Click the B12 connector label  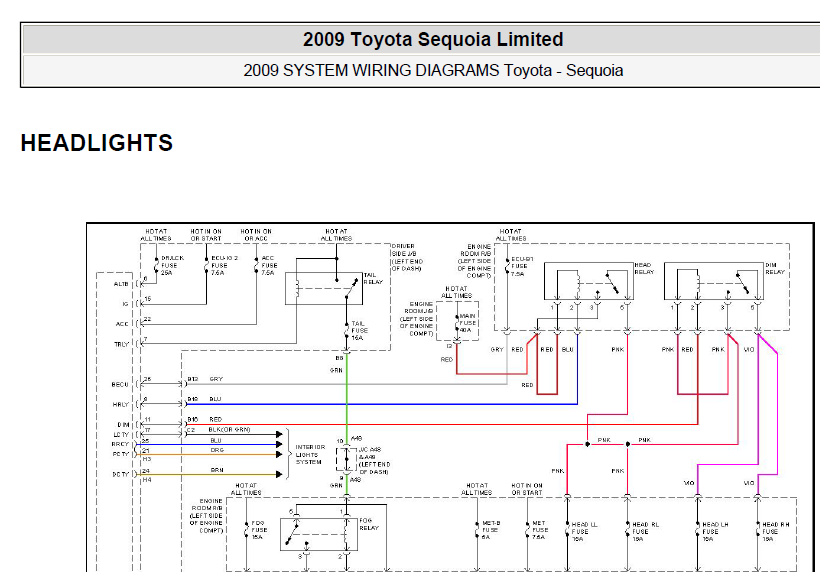tap(192, 379)
